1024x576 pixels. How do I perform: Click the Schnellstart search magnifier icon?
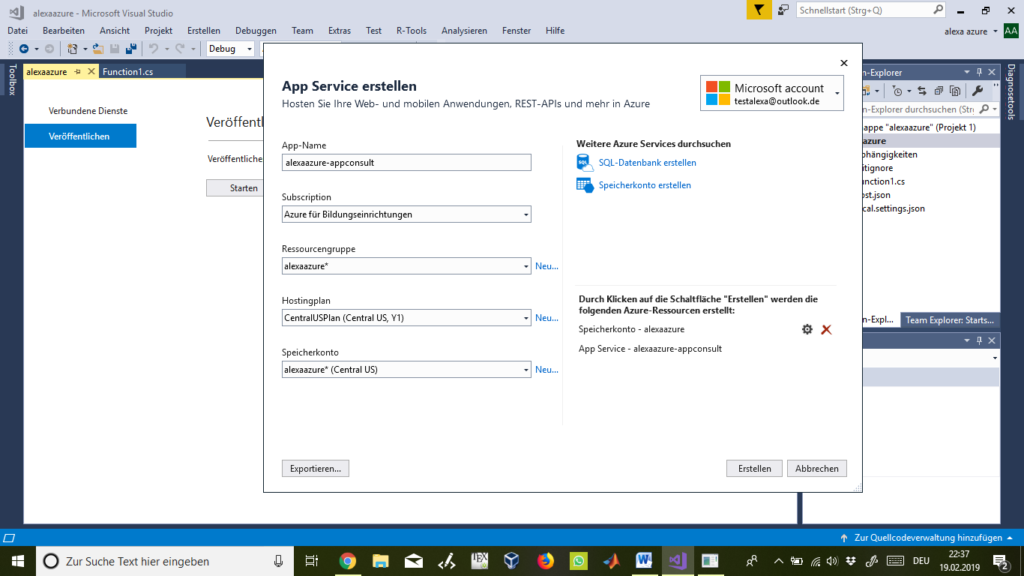click(938, 10)
